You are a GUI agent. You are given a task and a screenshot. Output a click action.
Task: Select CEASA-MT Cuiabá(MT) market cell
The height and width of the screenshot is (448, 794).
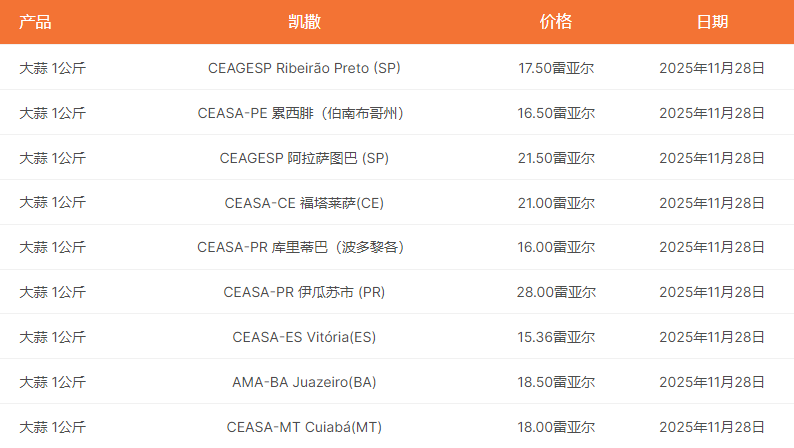coord(304,427)
